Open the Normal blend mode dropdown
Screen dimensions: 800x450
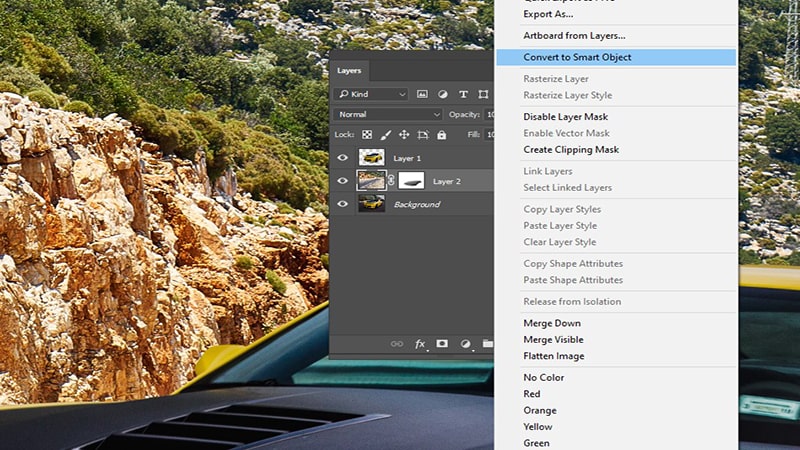388,114
